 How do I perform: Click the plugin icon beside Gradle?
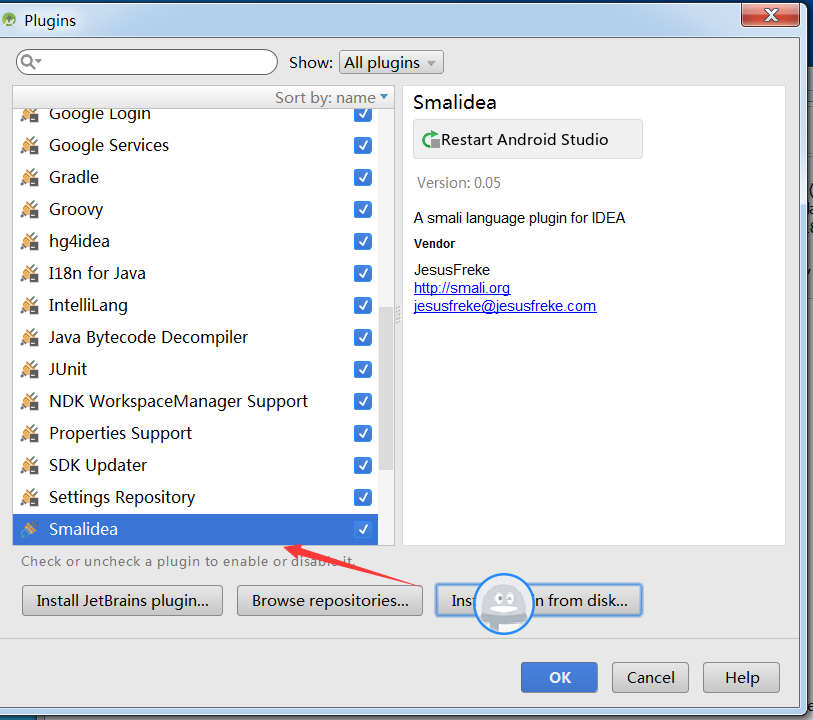coord(30,178)
